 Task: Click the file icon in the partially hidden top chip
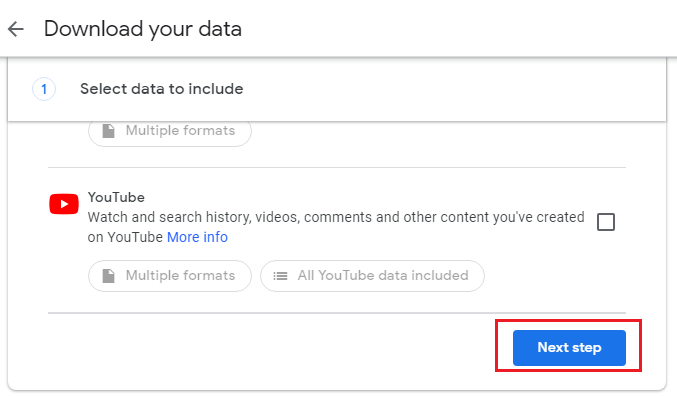tap(108, 131)
